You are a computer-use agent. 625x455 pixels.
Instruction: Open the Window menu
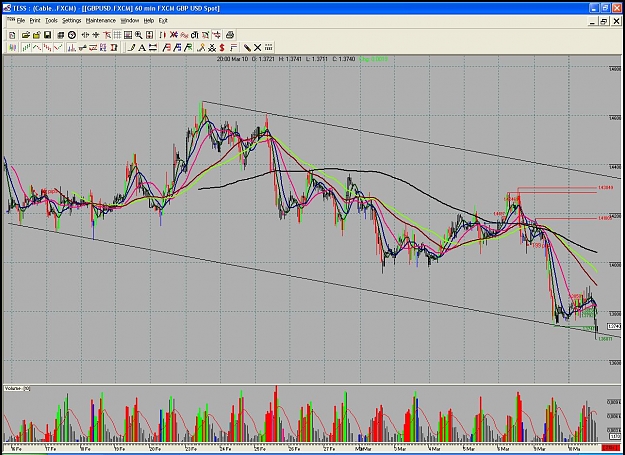[x=130, y=20]
